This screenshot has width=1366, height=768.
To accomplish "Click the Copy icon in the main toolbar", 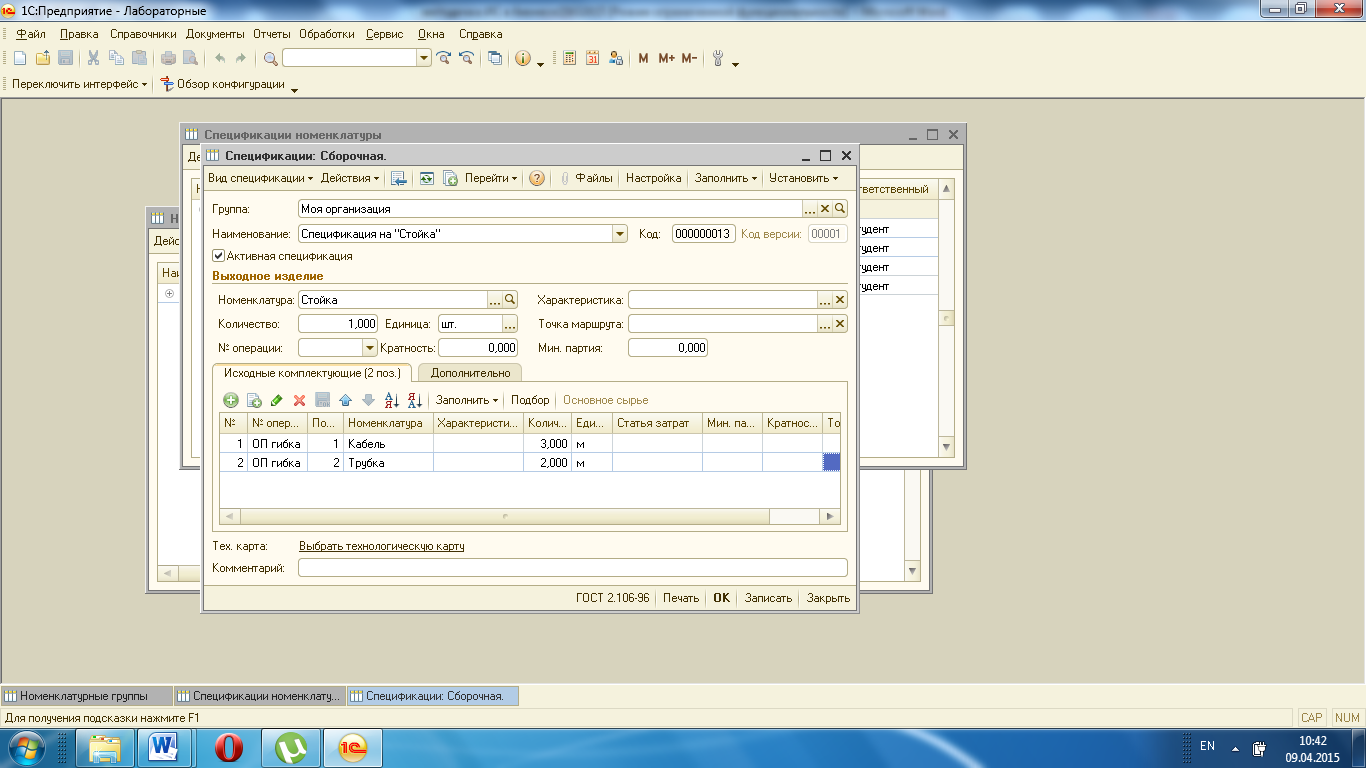I will [116, 58].
